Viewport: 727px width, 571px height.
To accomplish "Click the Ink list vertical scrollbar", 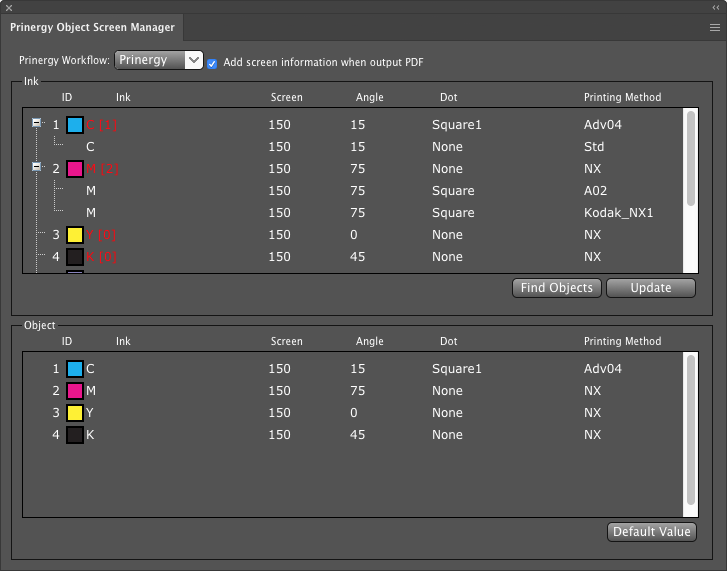I will [690, 160].
